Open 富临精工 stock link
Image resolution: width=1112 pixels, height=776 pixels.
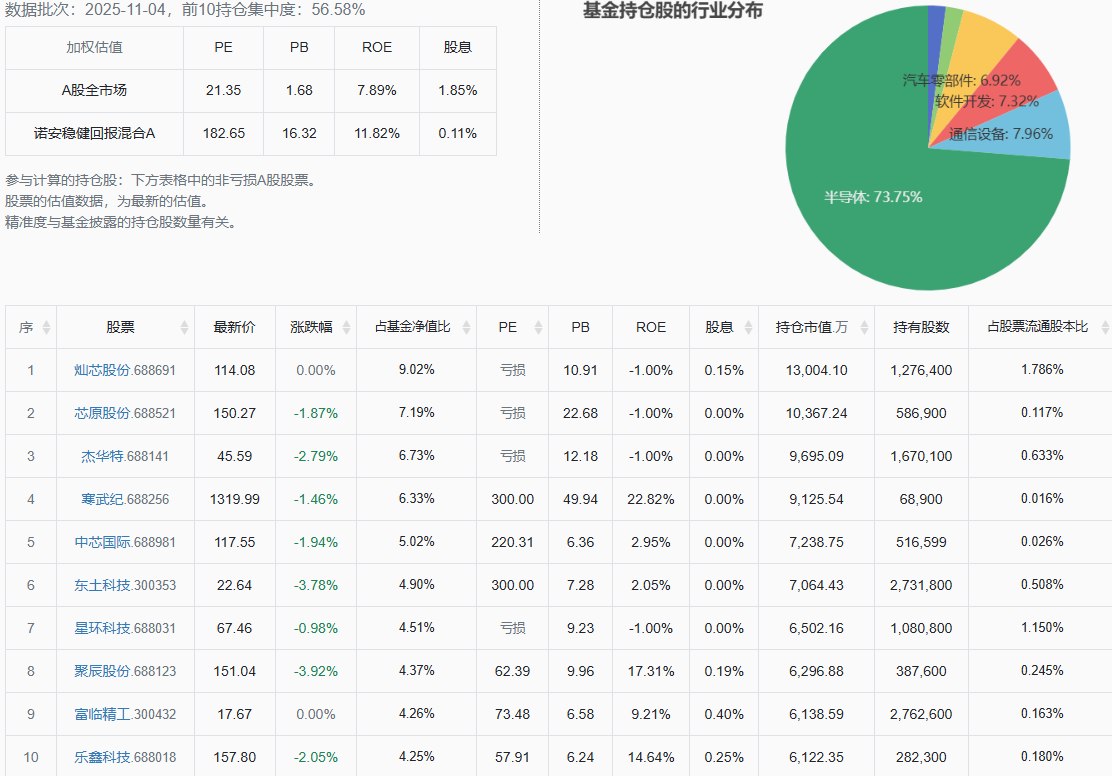tap(102, 714)
